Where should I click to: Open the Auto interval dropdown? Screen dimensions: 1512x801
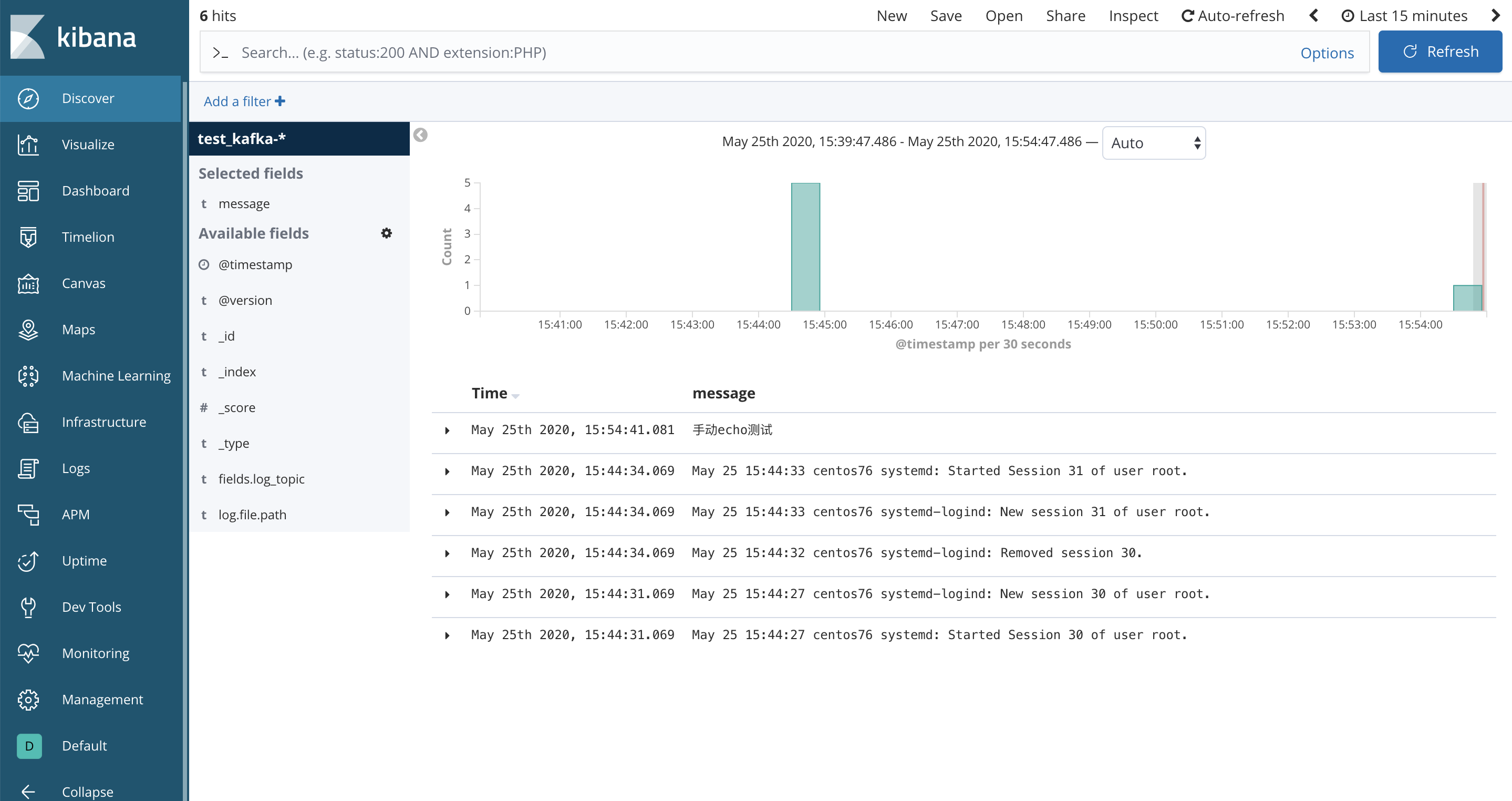click(x=1153, y=143)
